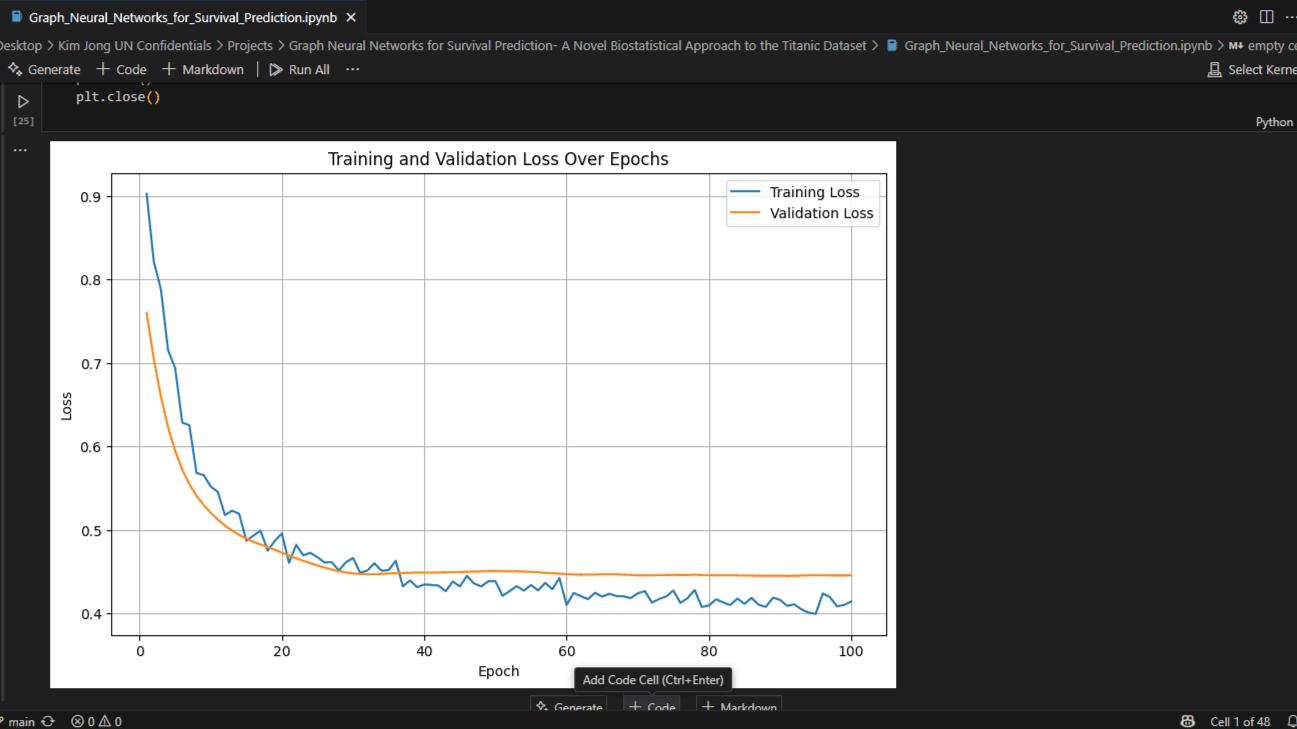This screenshot has width=1297, height=729.
Task: Open the Projects breadcrumb
Action: [250, 45]
